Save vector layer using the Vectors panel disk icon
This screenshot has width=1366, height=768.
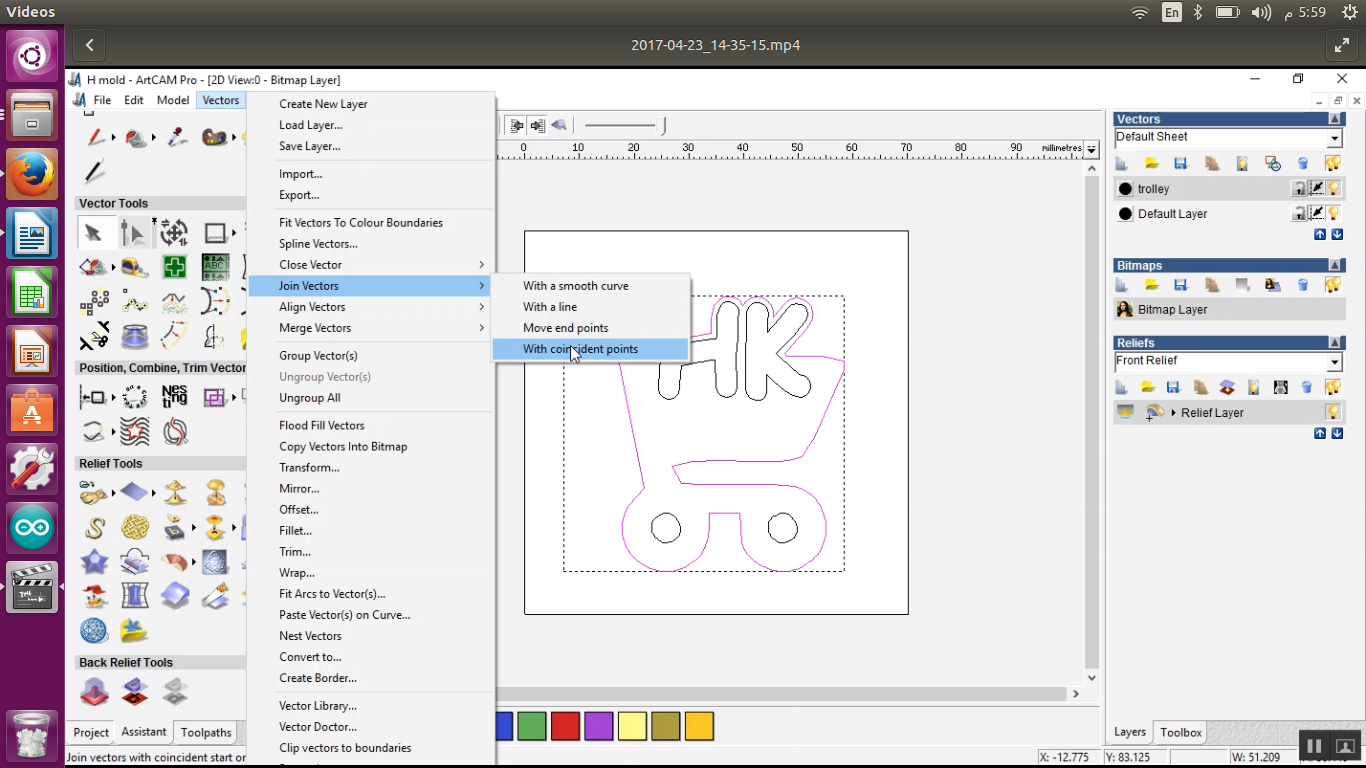tap(1180, 163)
